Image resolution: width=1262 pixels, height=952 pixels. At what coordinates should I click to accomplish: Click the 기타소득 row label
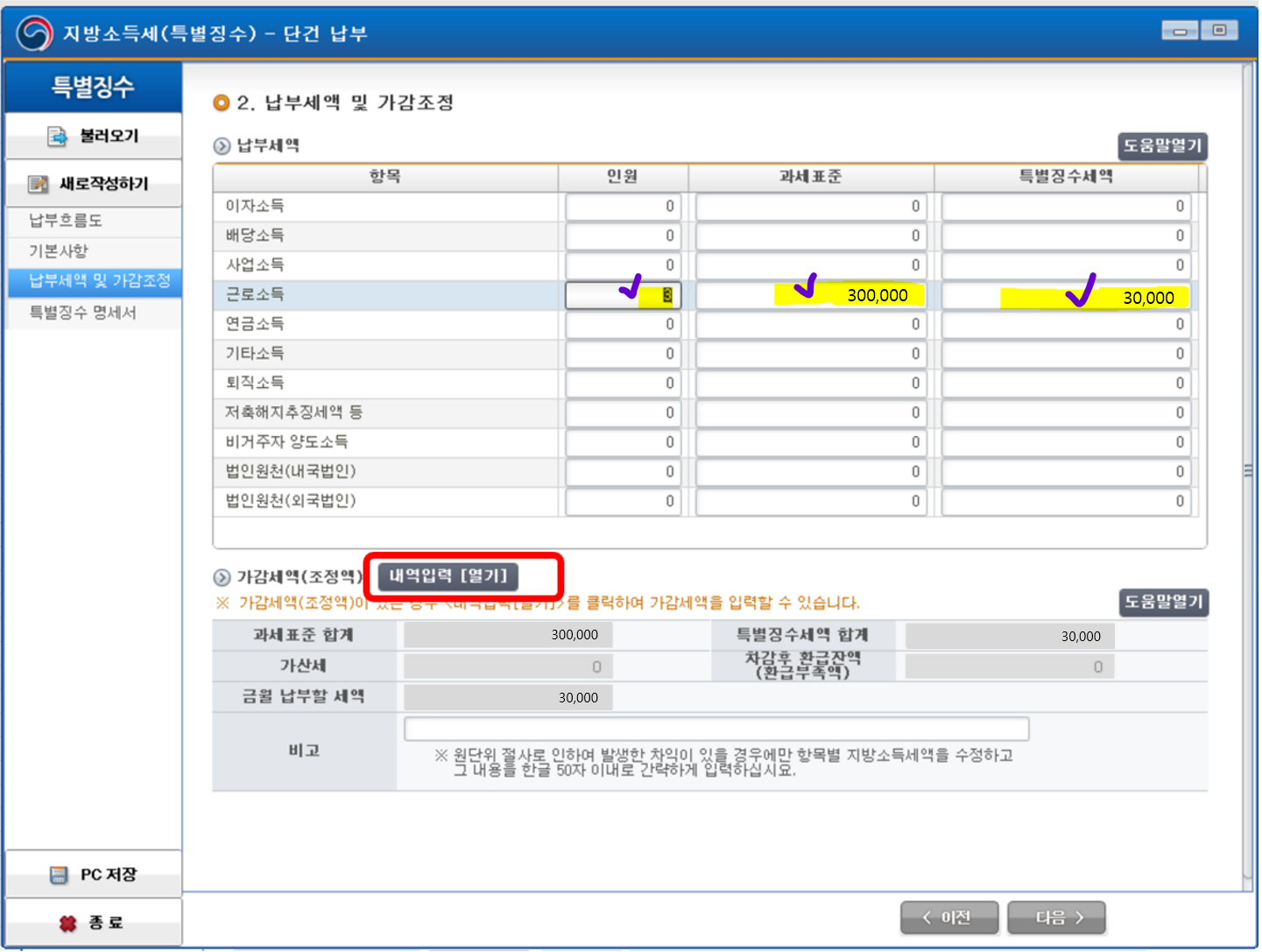coord(255,354)
